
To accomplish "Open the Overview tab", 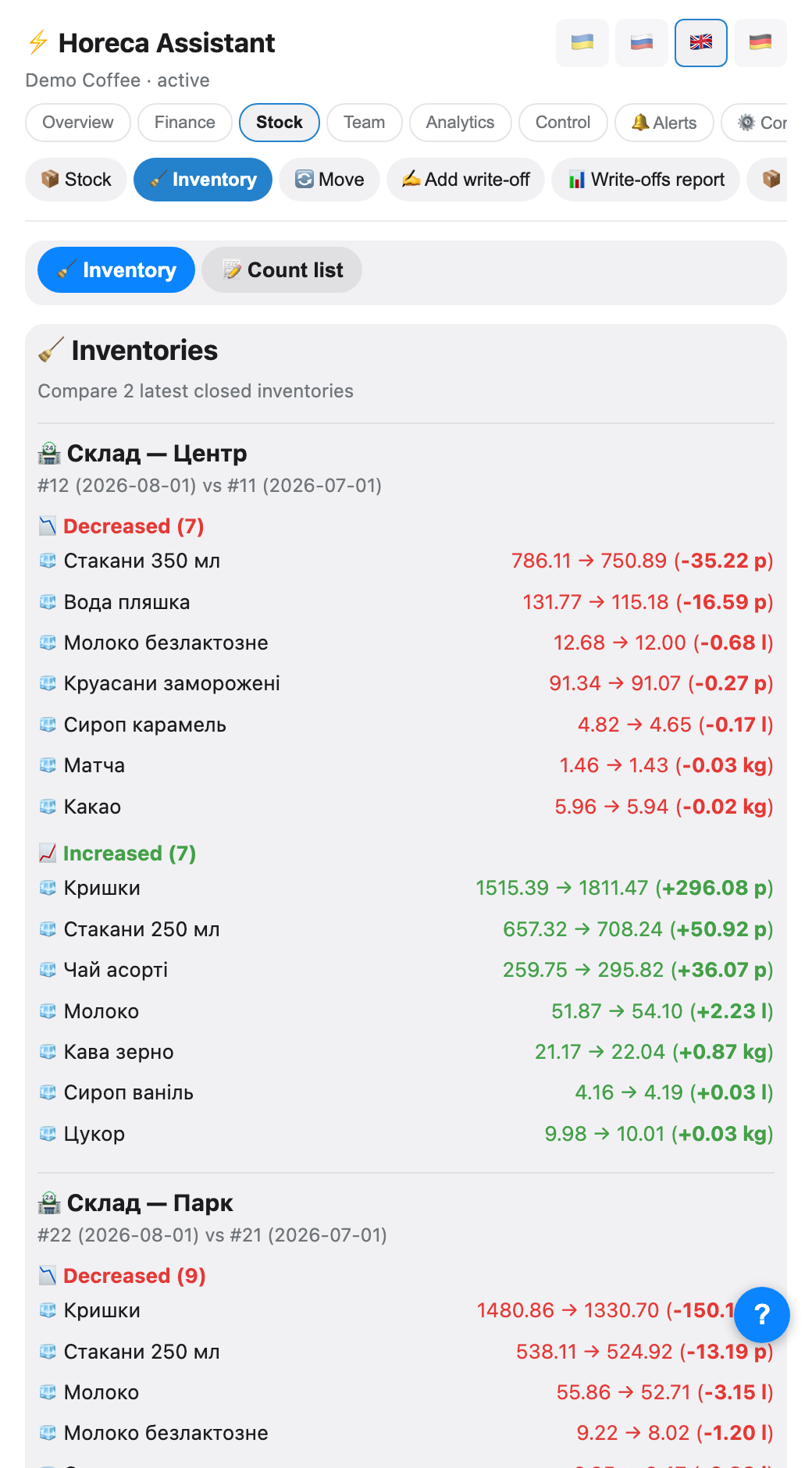I will [x=77, y=123].
